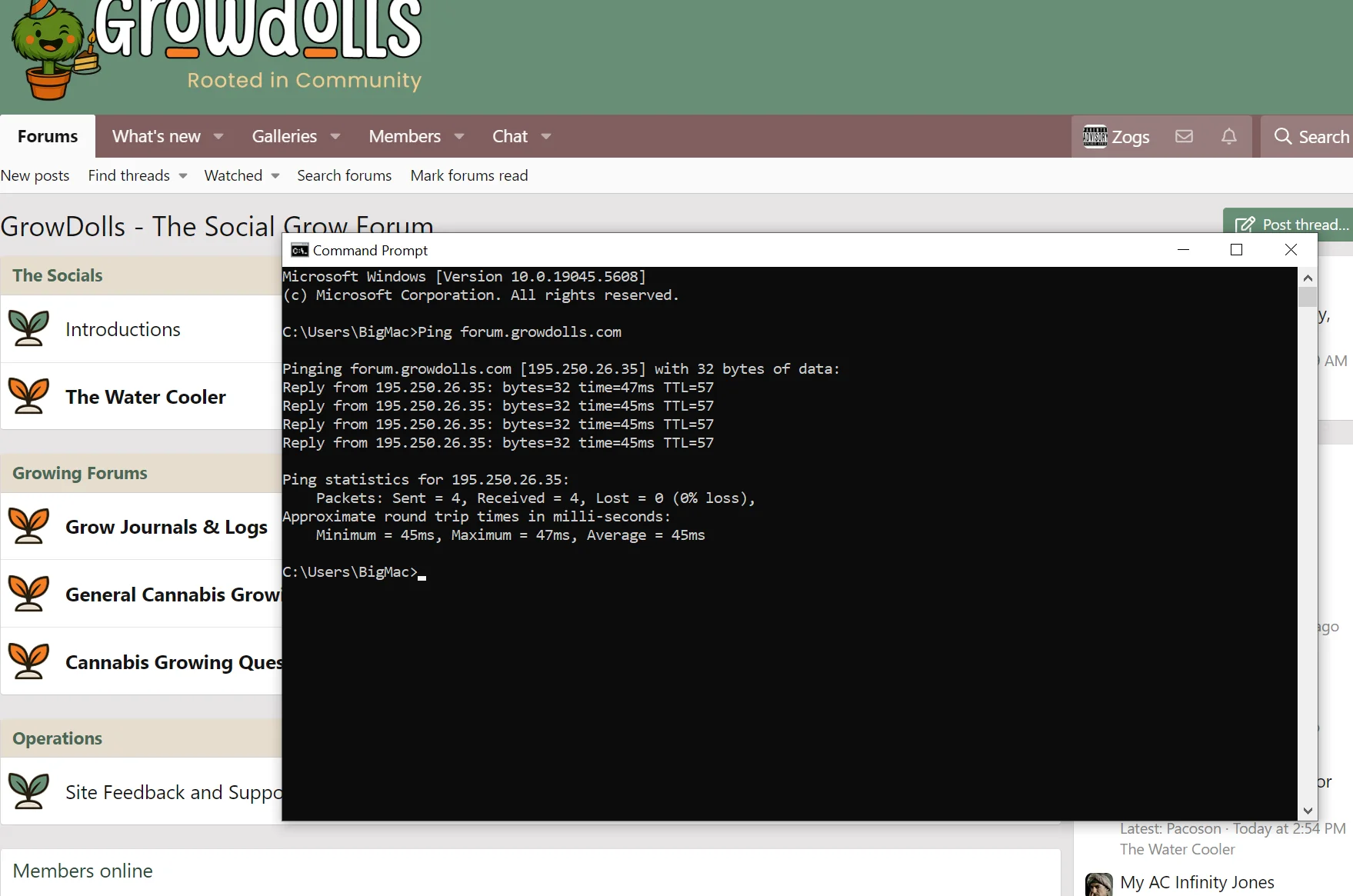
Task: Click 'Average = 45ms' in ping output
Action: coord(645,535)
